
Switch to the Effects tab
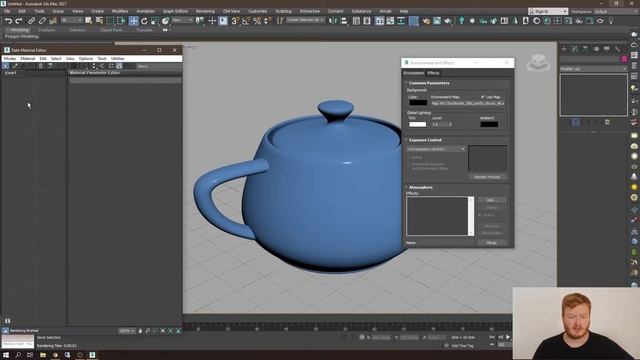coord(433,73)
